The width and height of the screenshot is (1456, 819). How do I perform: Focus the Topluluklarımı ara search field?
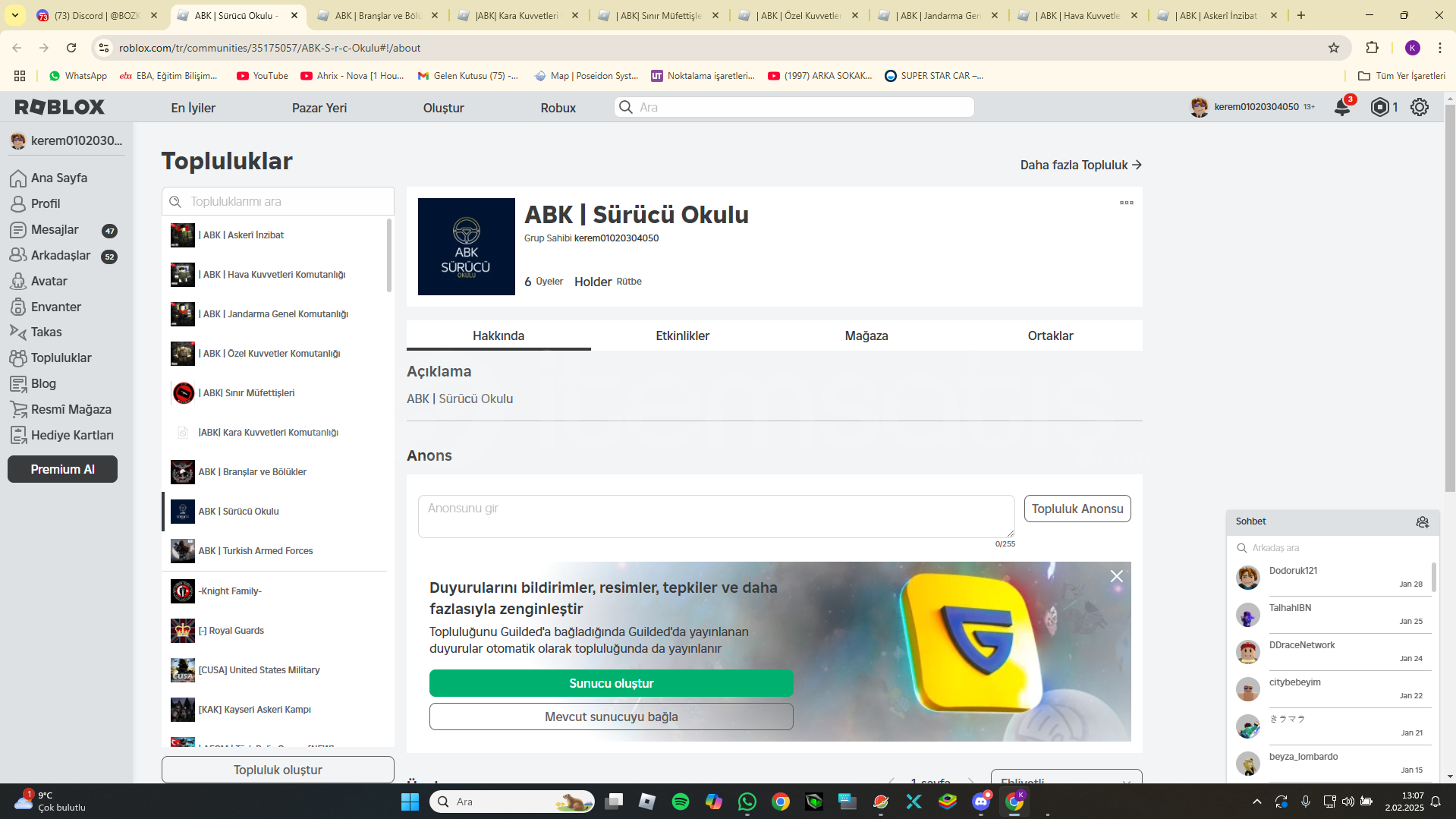pos(278,201)
